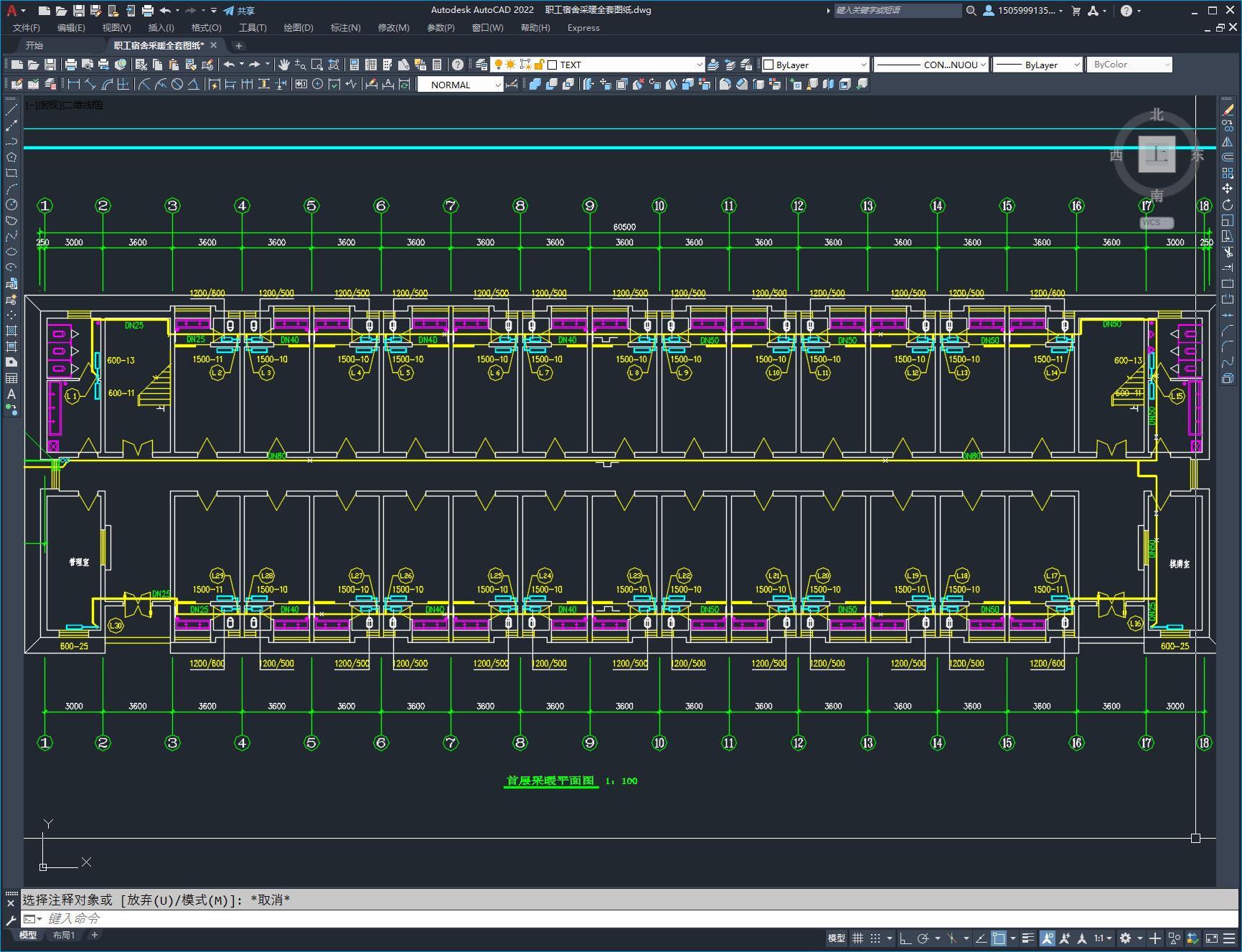This screenshot has width=1242, height=952.
Task: Expand the 1:1 annotation scale dropdown
Action: click(1103, 938)
